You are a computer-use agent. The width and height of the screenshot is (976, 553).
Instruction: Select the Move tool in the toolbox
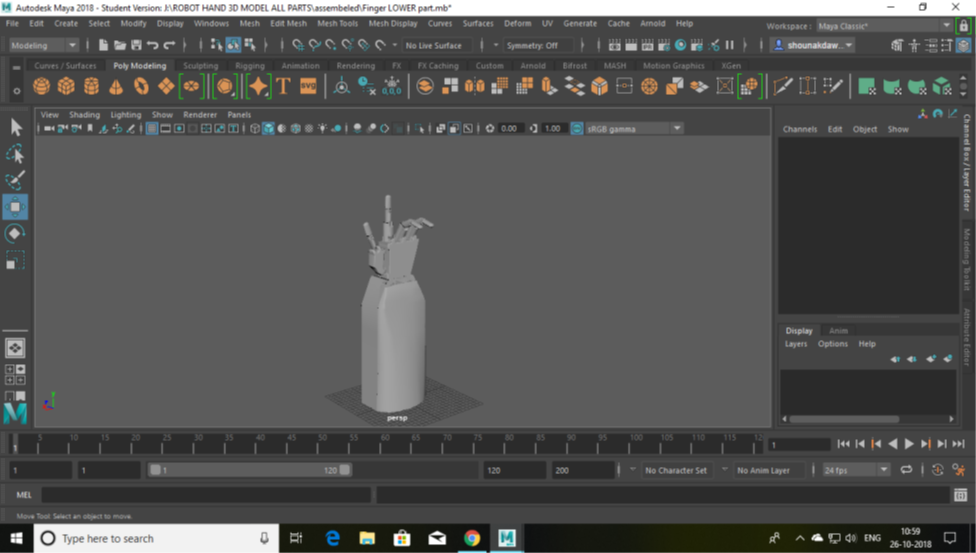15,207
